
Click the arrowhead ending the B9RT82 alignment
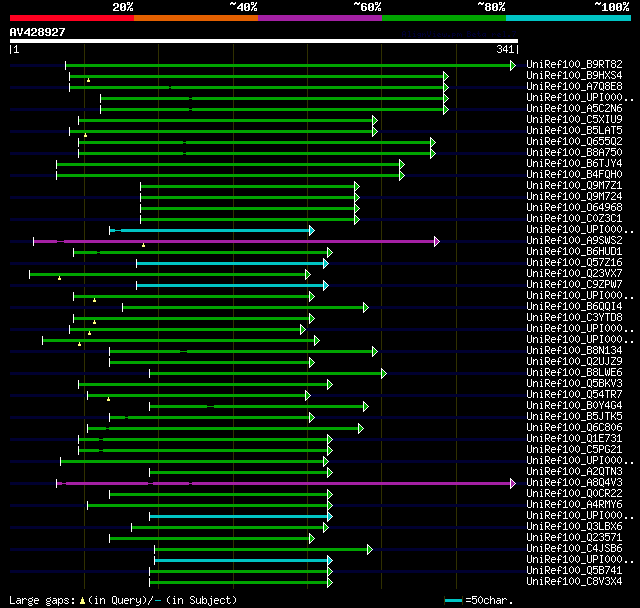point(513,65)
